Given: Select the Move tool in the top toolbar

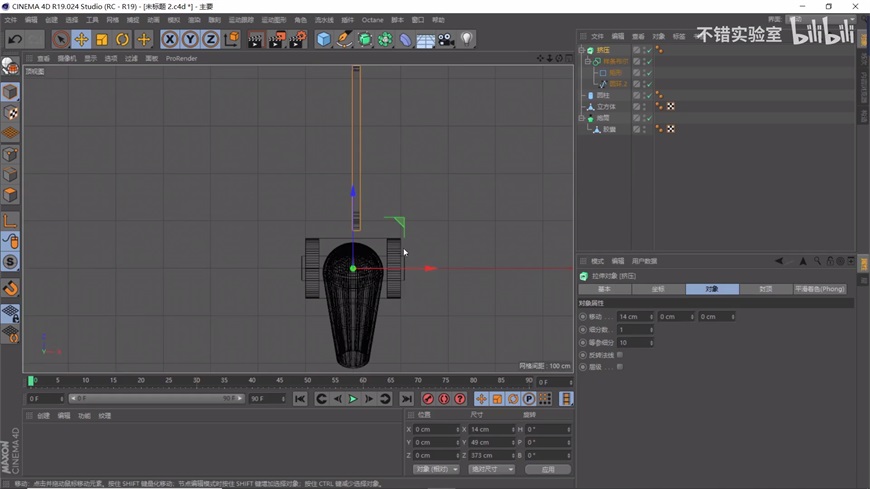Looking at the screenshot, I should [81, 39].
